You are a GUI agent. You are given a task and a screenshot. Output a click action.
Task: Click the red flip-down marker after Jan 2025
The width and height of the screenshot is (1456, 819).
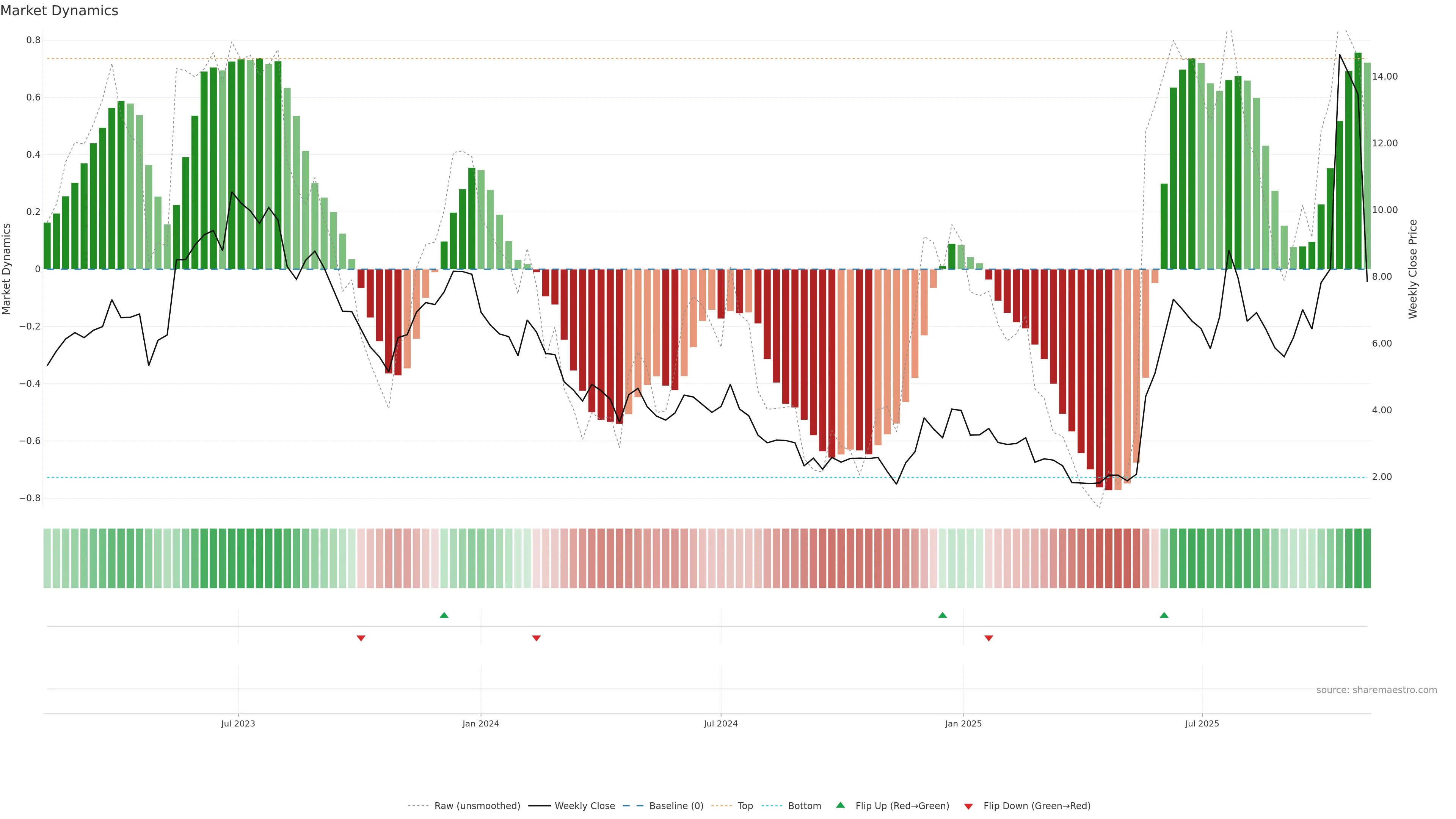(x=988, y=638)
